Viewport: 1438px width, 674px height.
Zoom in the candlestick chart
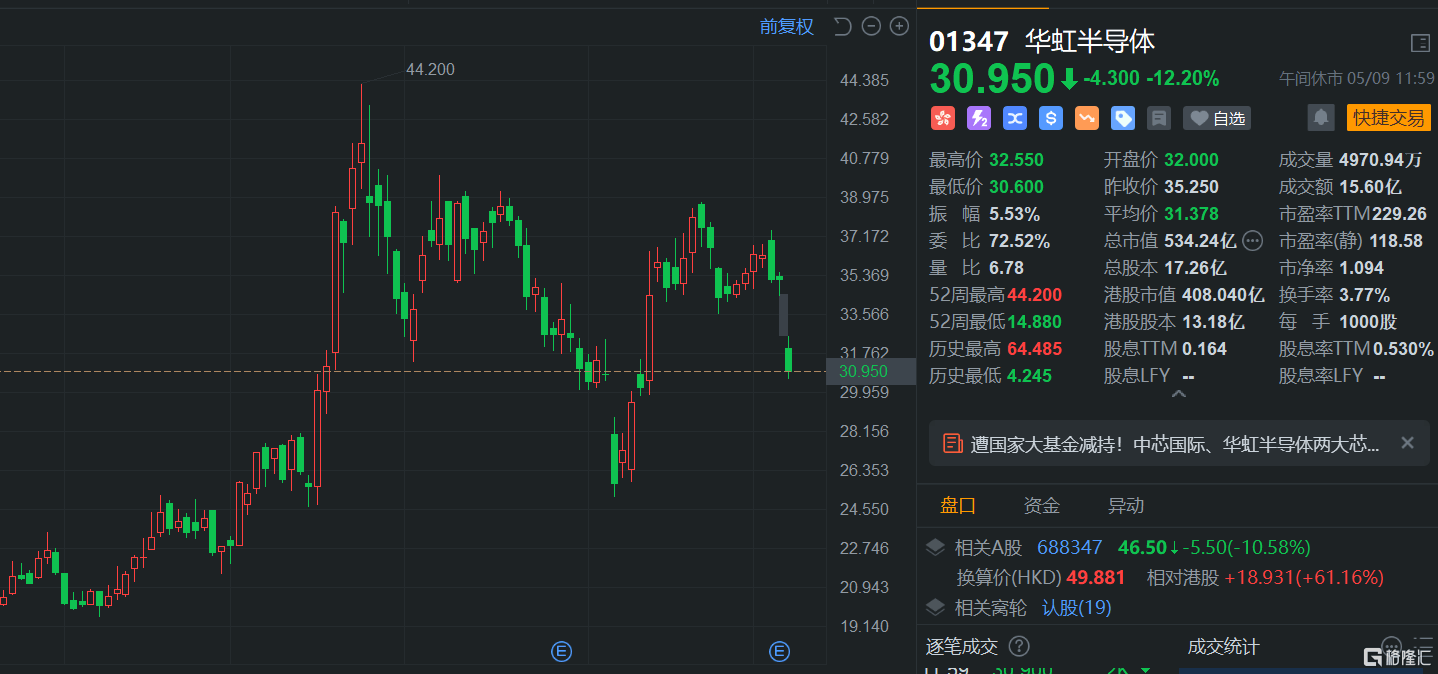899,27
